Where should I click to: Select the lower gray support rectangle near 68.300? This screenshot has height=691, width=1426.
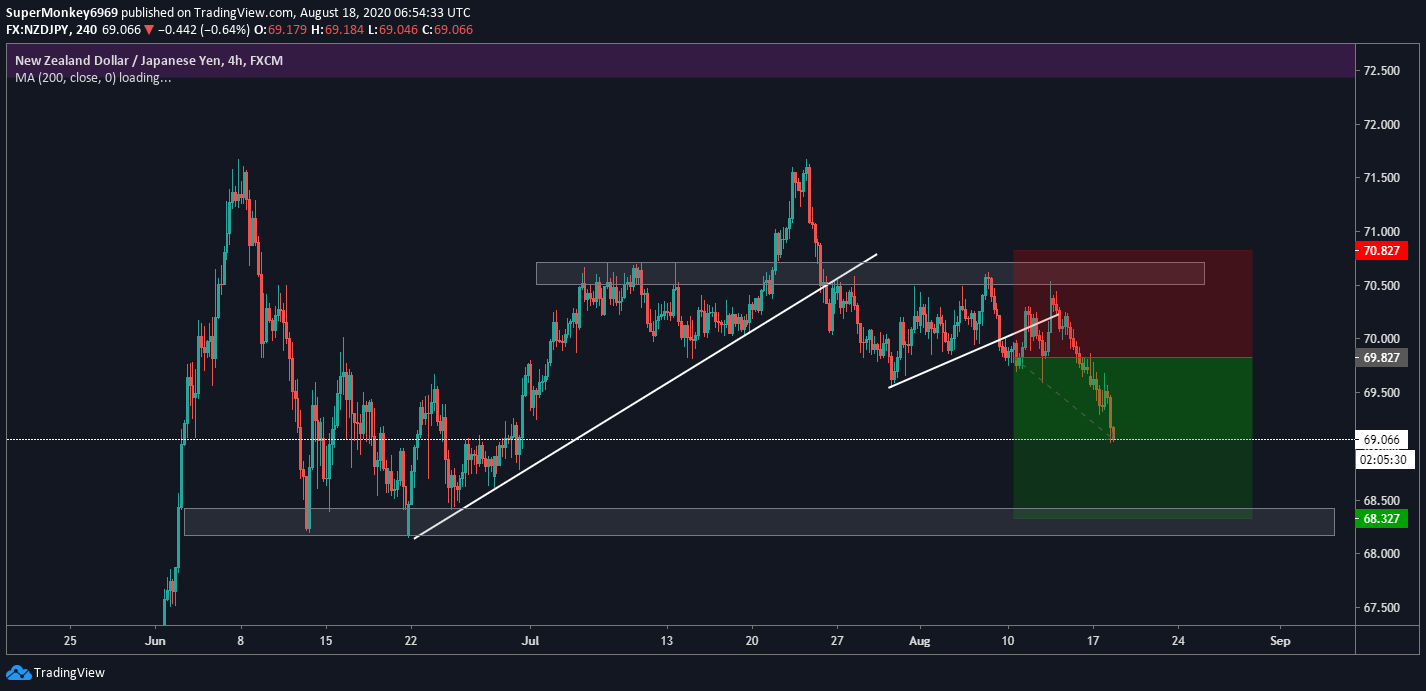[759, 521]
